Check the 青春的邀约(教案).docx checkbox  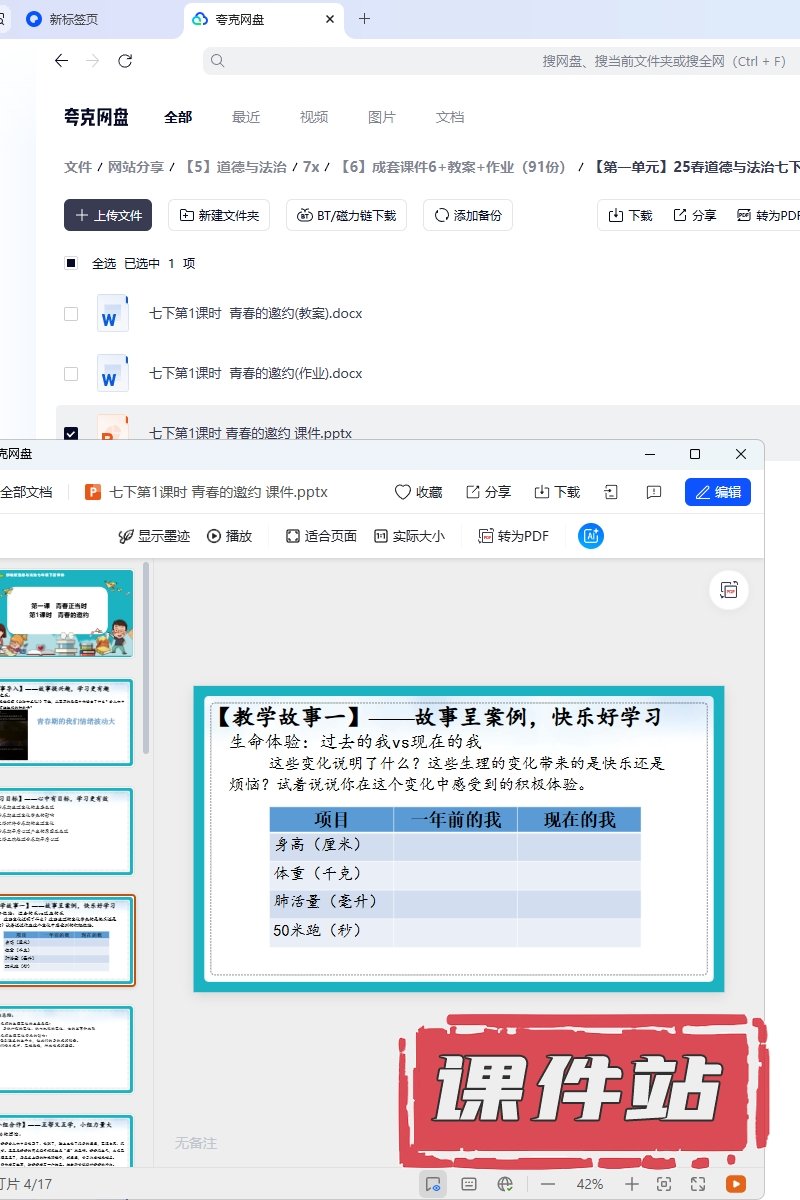71,314
